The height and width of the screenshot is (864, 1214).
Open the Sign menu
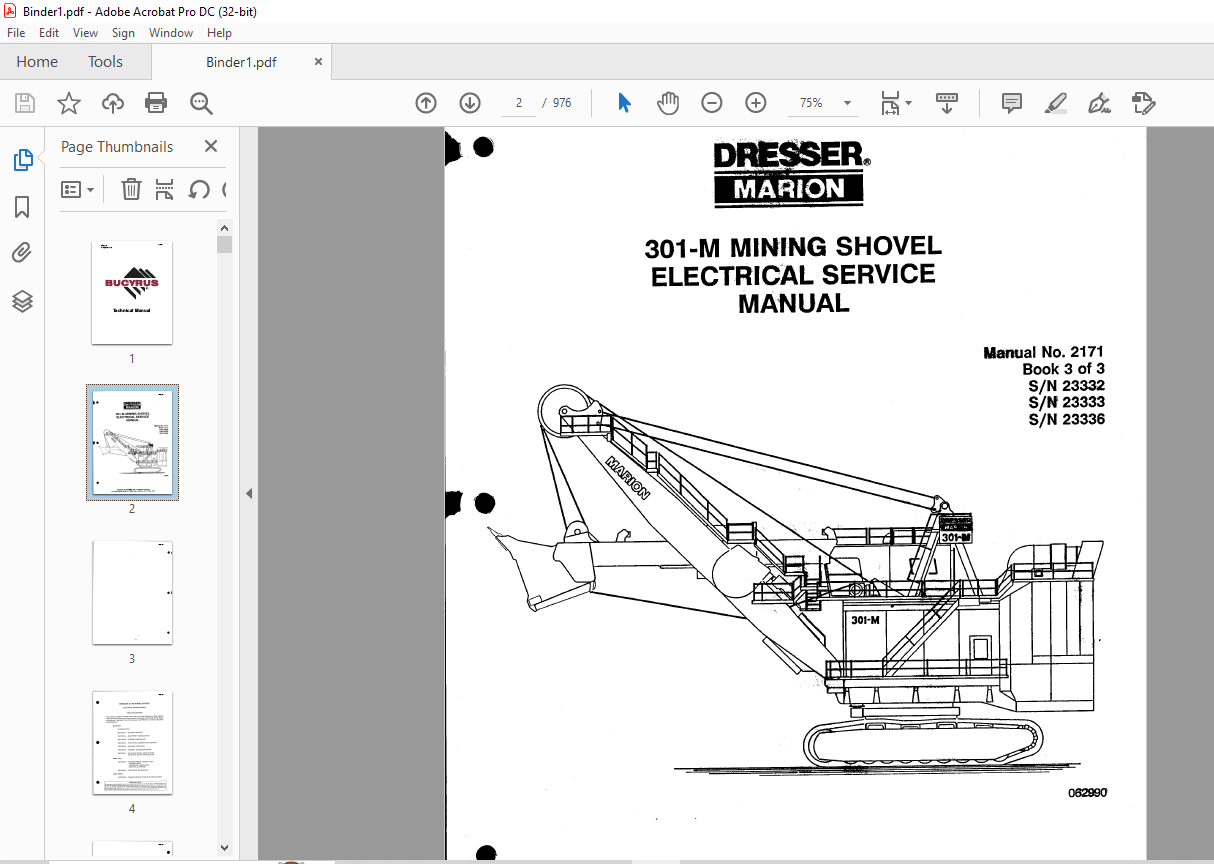(x=123, y=33)
